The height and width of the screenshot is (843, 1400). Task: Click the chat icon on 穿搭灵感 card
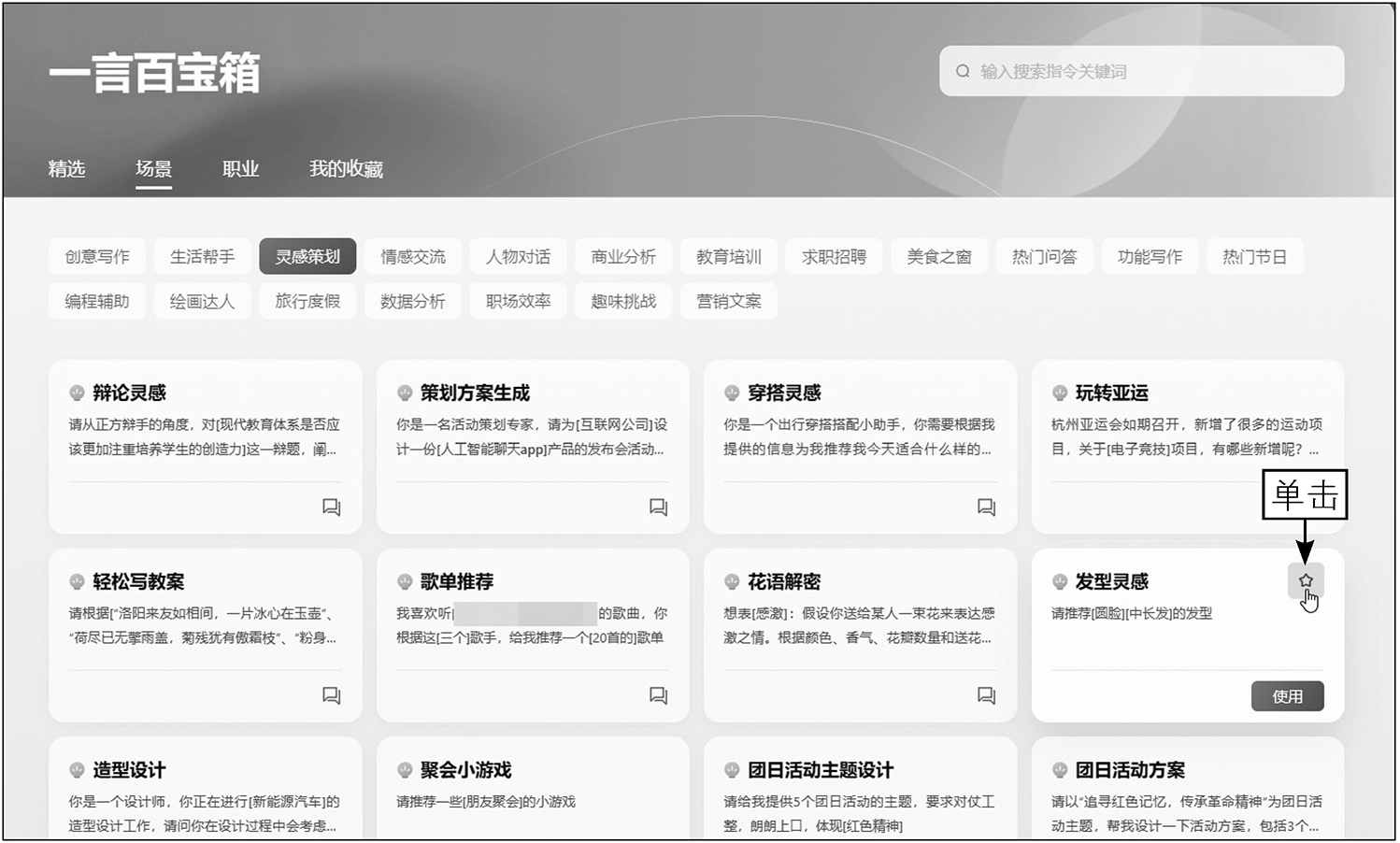tap(987, 507)
